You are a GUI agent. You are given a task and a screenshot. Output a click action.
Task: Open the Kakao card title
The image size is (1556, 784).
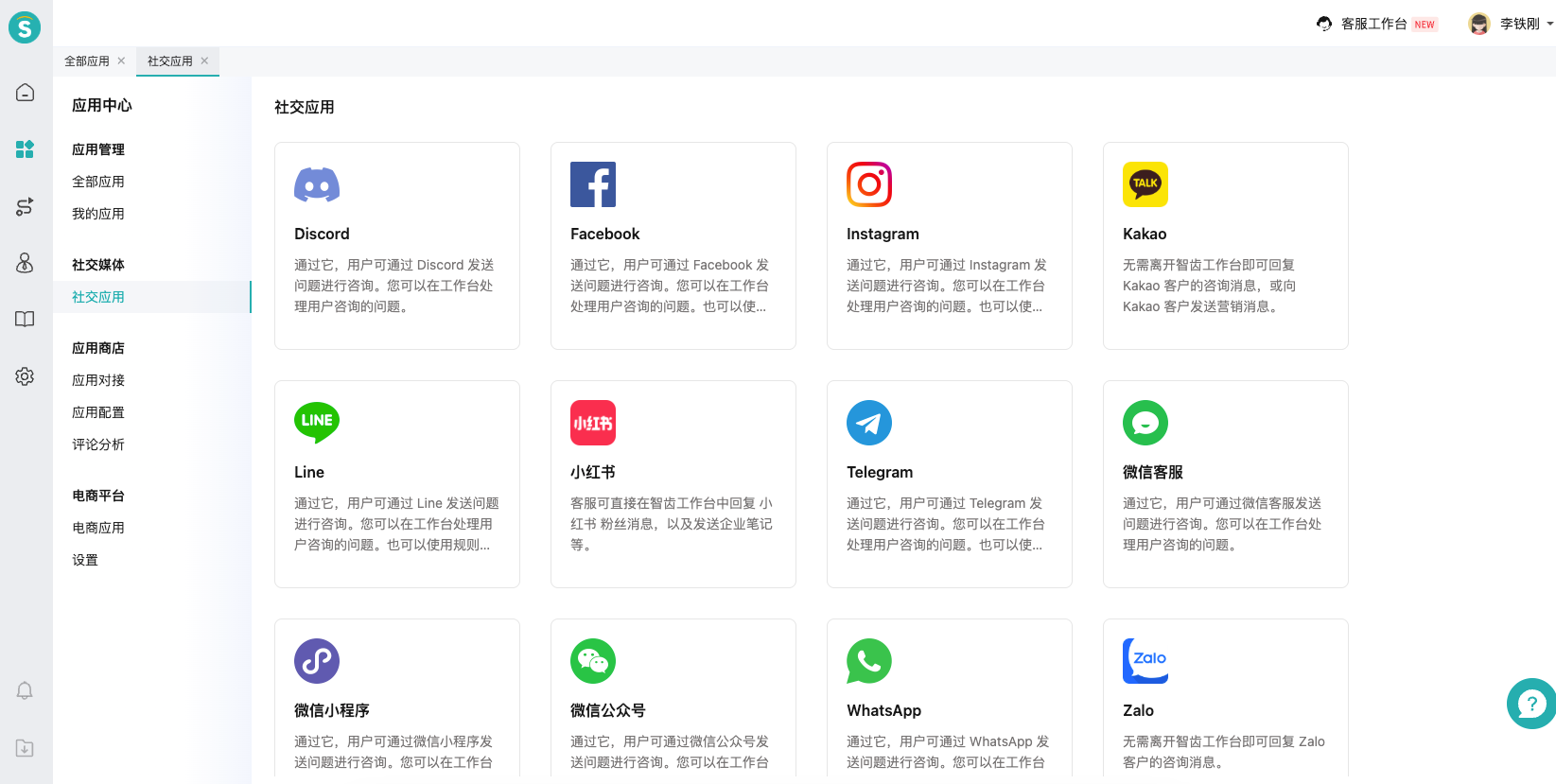tap(1145, 234)
